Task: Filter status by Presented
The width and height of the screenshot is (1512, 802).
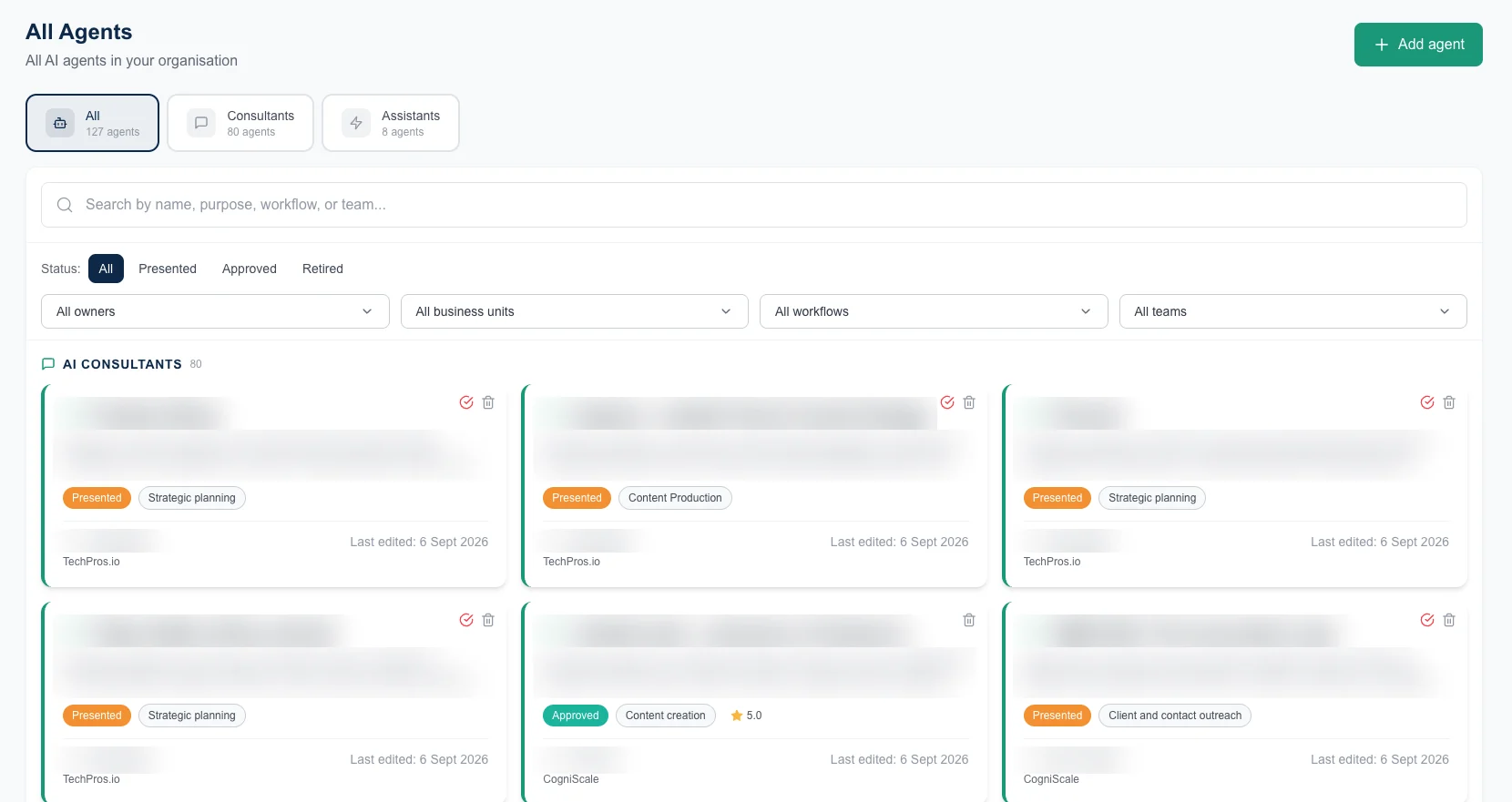Action: coord(168,269)
